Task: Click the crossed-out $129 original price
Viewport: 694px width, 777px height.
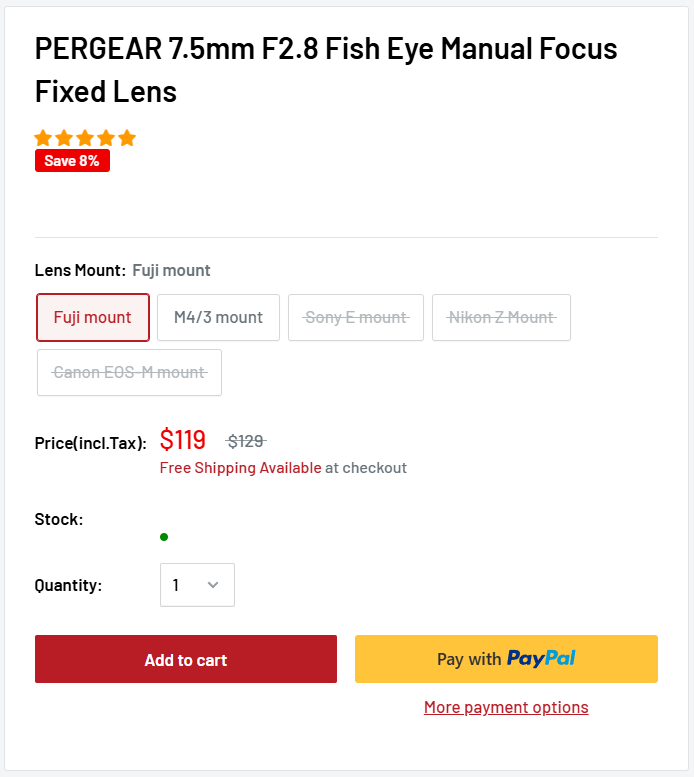Action: [x=246, y=441]
